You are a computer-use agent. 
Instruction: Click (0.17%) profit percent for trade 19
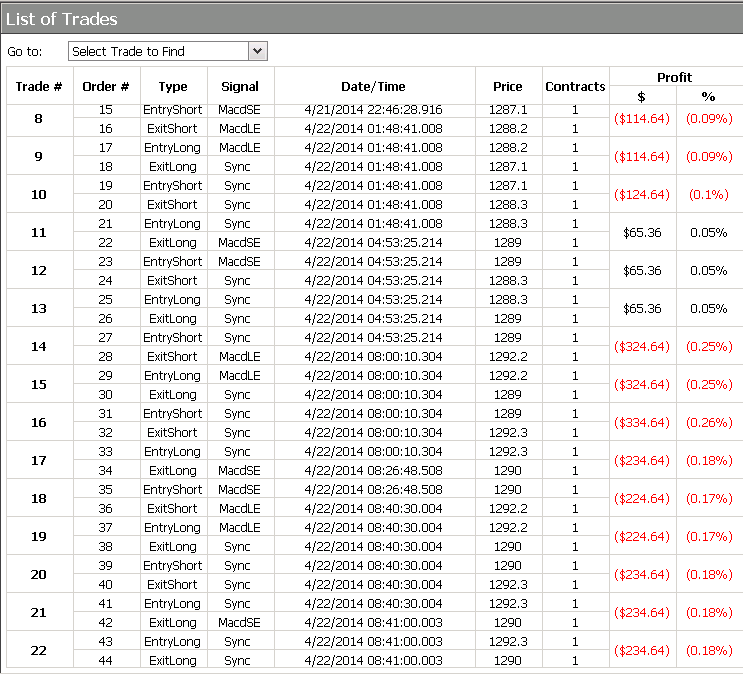709,537
